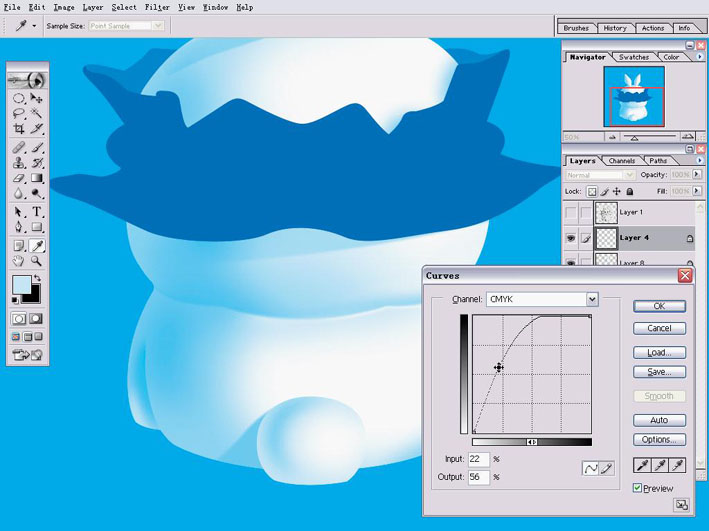Image resolution: width=709 pixels, height=531 pixels.
Task: Choose point-edit curve mode
Action: pyautogui.click(x=591, y=469)
